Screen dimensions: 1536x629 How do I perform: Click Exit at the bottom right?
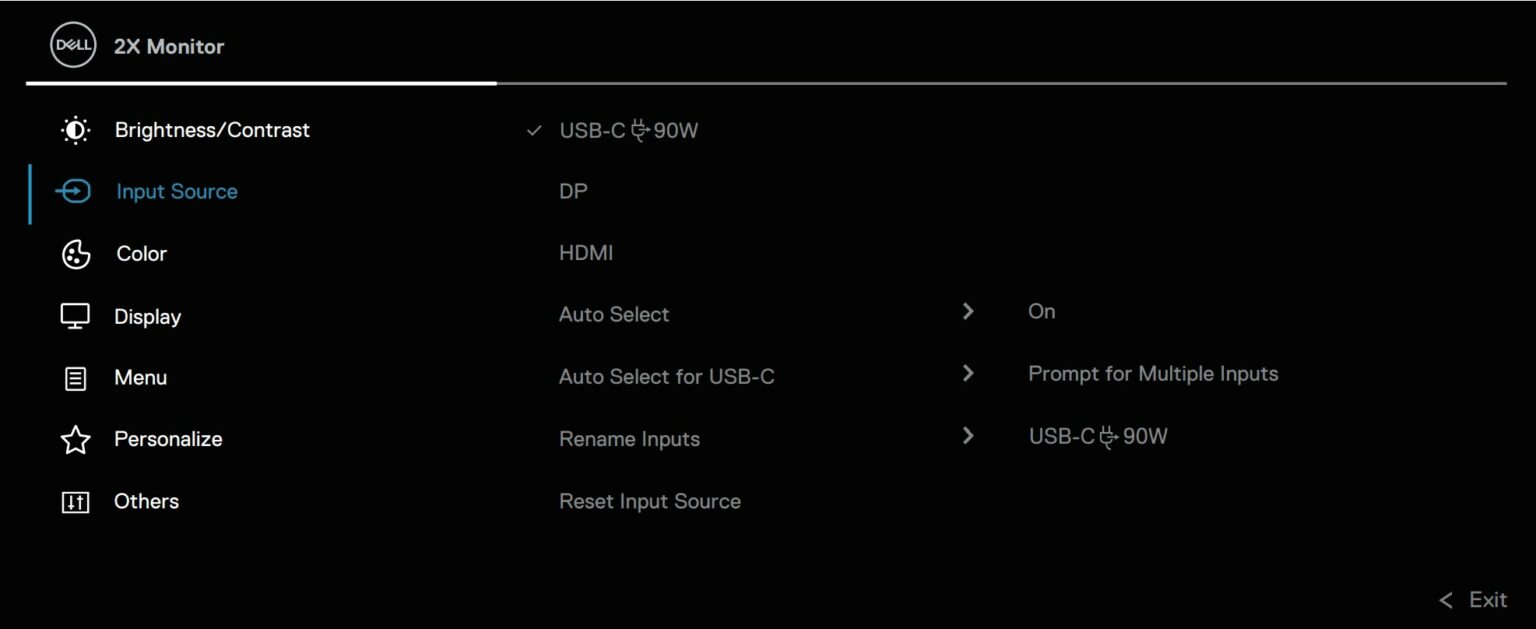tap(1488, 600)
